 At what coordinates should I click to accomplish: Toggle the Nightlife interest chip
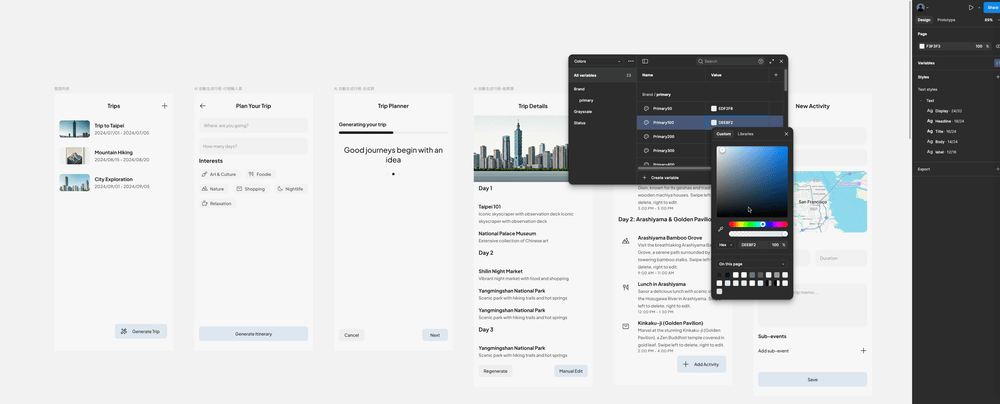(x=291, y=189)
